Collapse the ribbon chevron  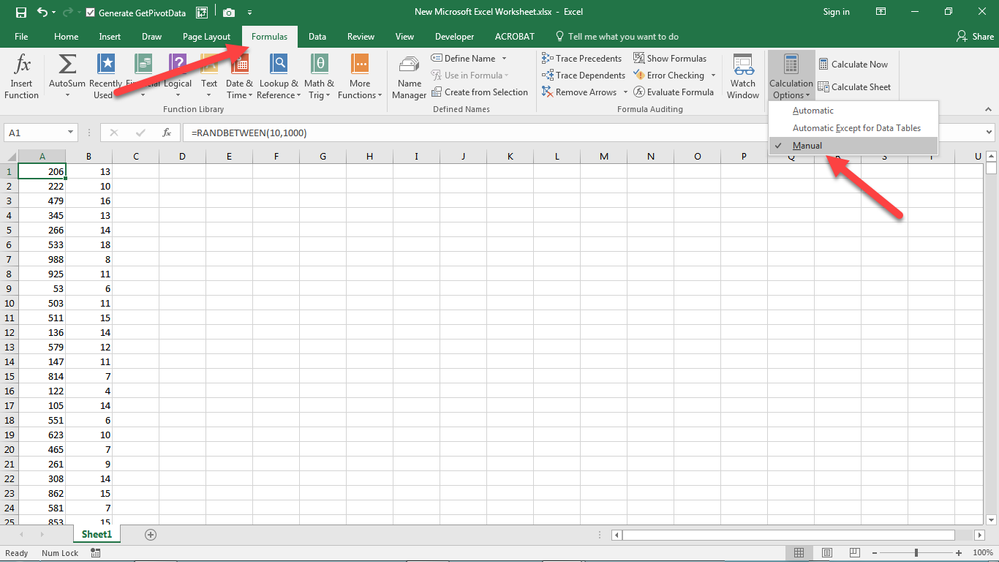988,110
